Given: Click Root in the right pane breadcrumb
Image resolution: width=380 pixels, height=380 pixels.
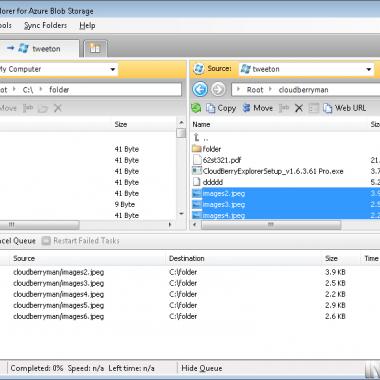Looking at the screenshot, I should pyautogui.click(x=255, y=90).
